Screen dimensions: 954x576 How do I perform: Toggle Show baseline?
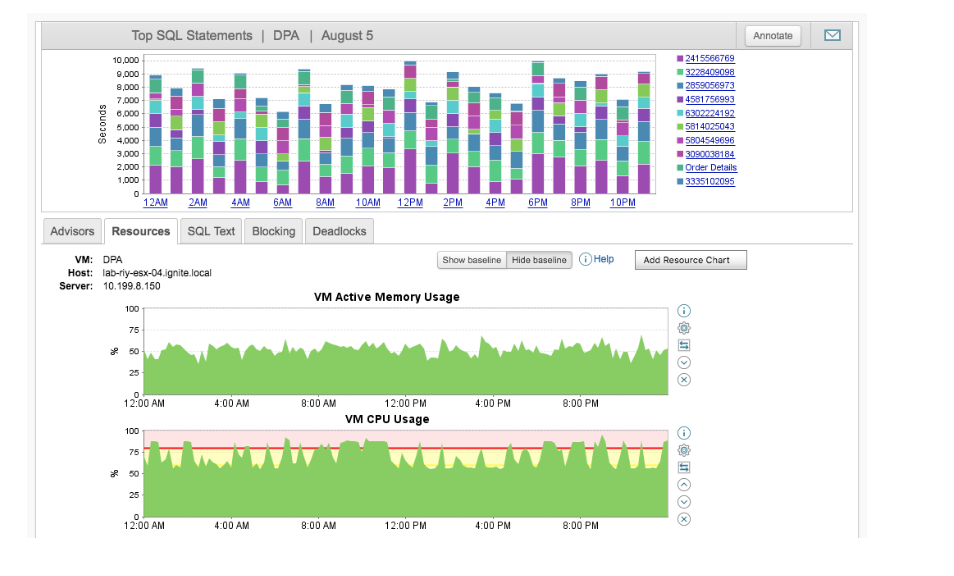pos(472,260)
